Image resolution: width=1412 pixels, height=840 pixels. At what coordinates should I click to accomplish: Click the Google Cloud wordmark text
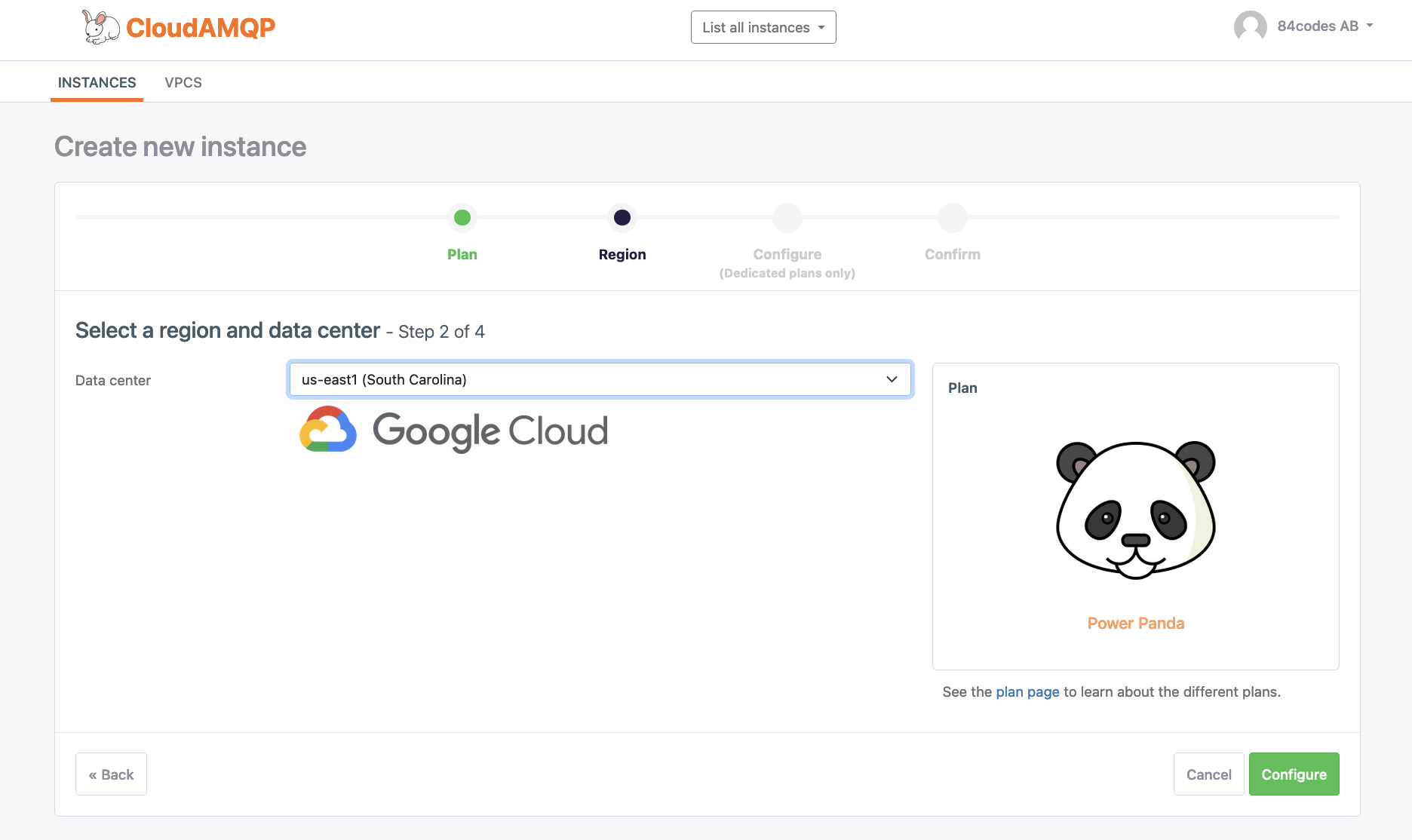pos(490,431)
